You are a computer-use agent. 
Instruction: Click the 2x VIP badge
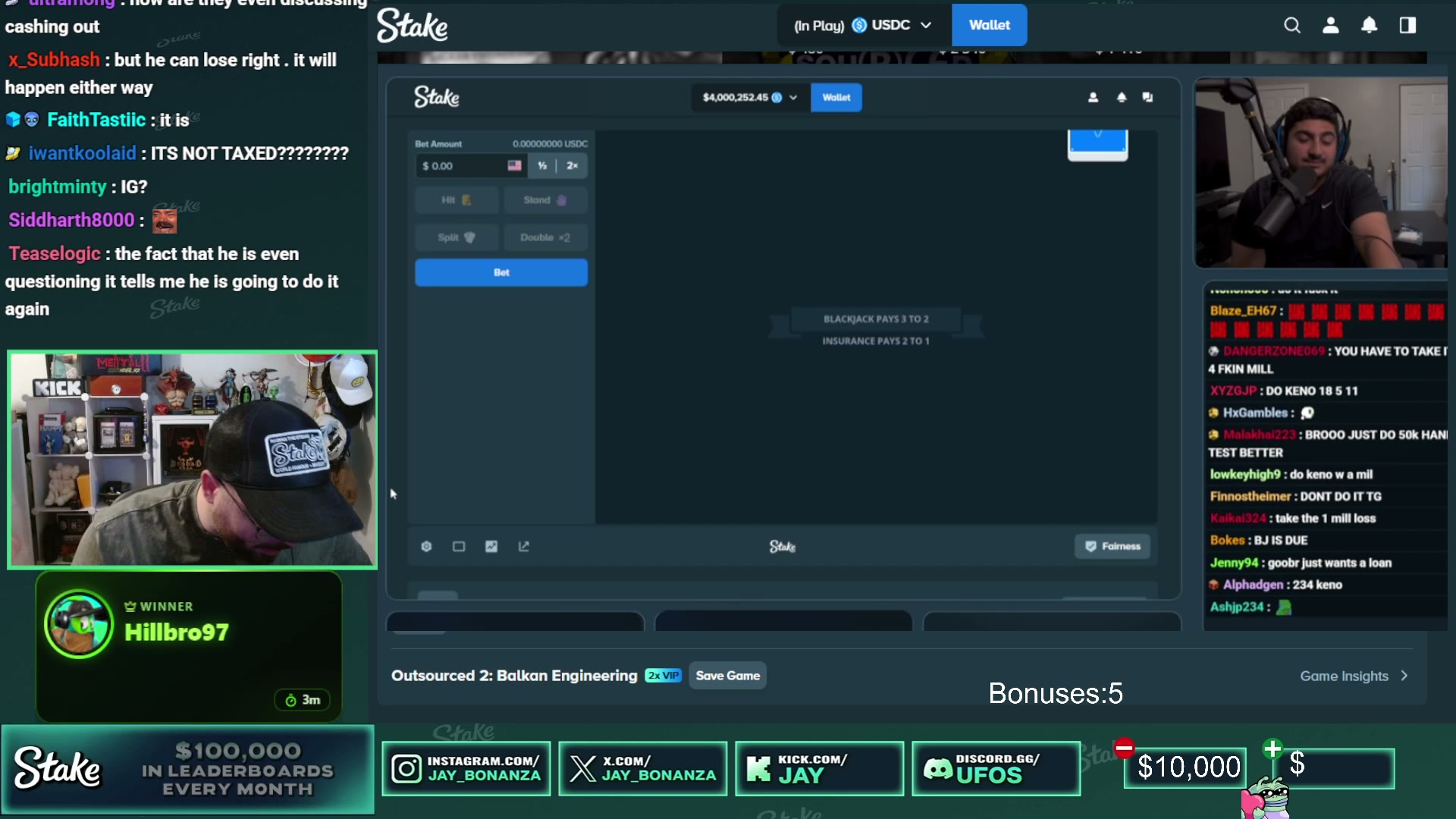pyautogui.click(x=664, y=676)
